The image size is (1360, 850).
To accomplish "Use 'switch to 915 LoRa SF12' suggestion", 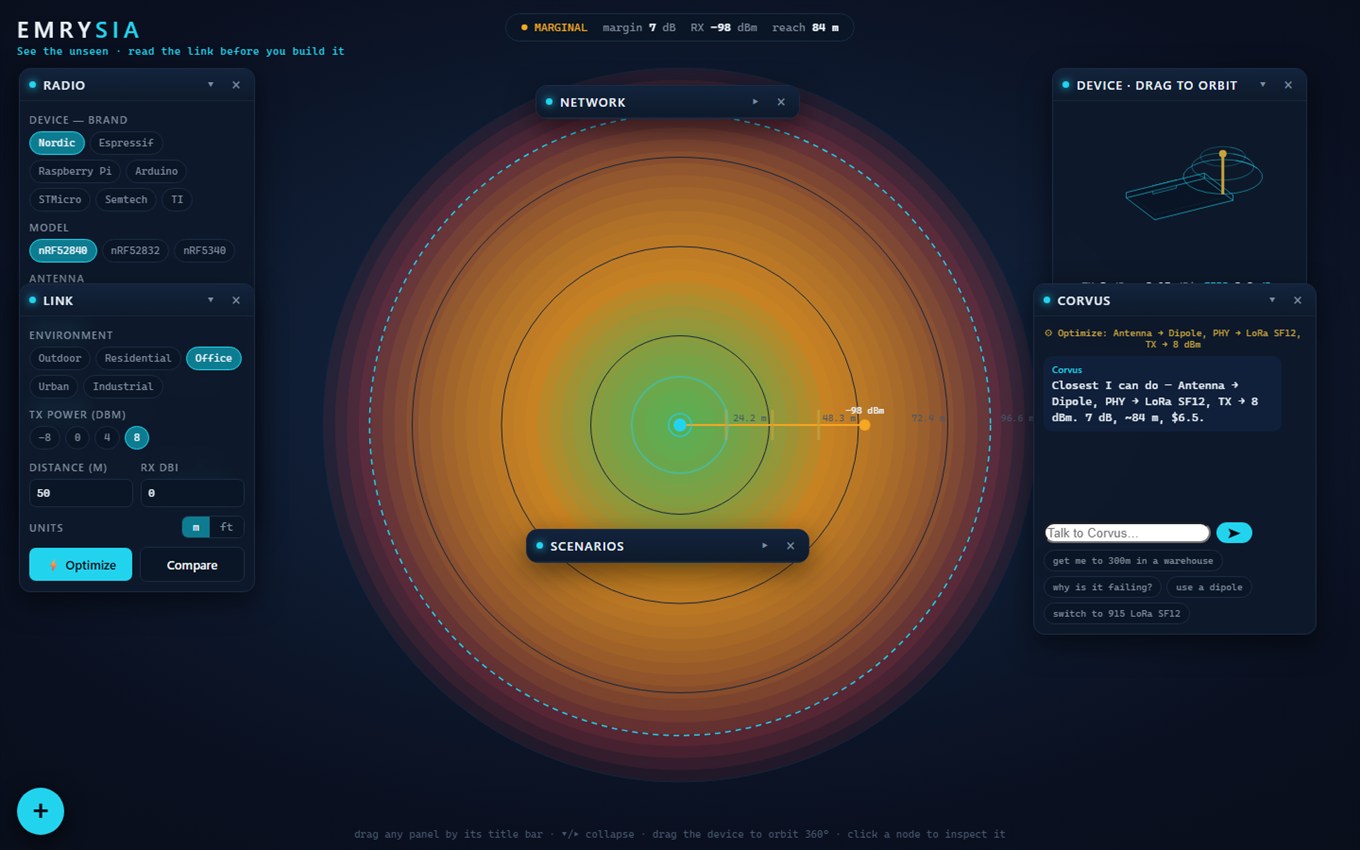I will pyautogui.click(x=1116, y=613).
